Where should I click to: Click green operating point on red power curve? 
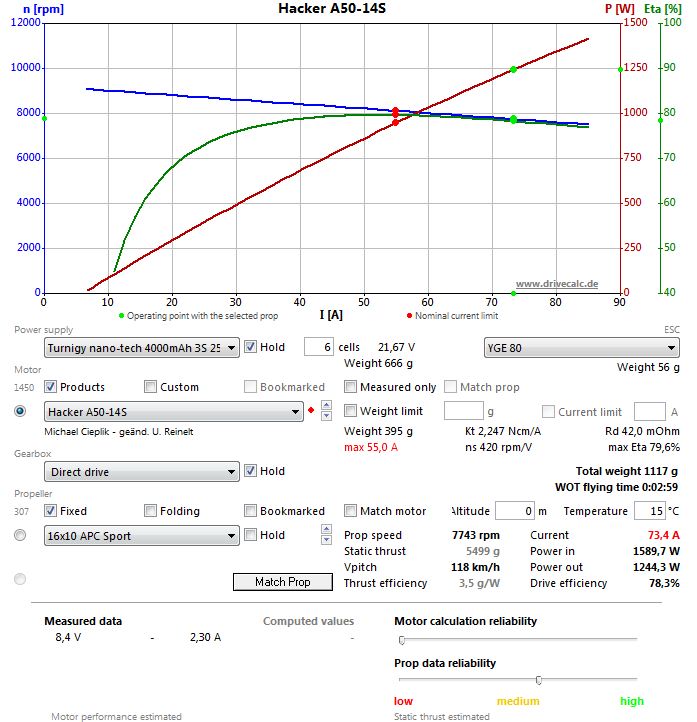(x=513, y=70)
